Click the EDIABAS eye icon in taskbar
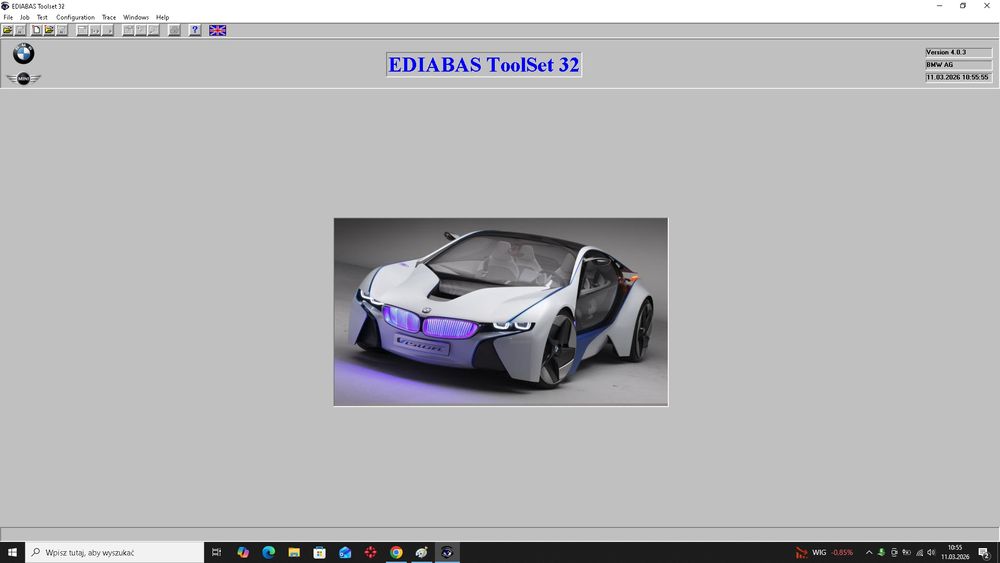 tap(447, 552)
